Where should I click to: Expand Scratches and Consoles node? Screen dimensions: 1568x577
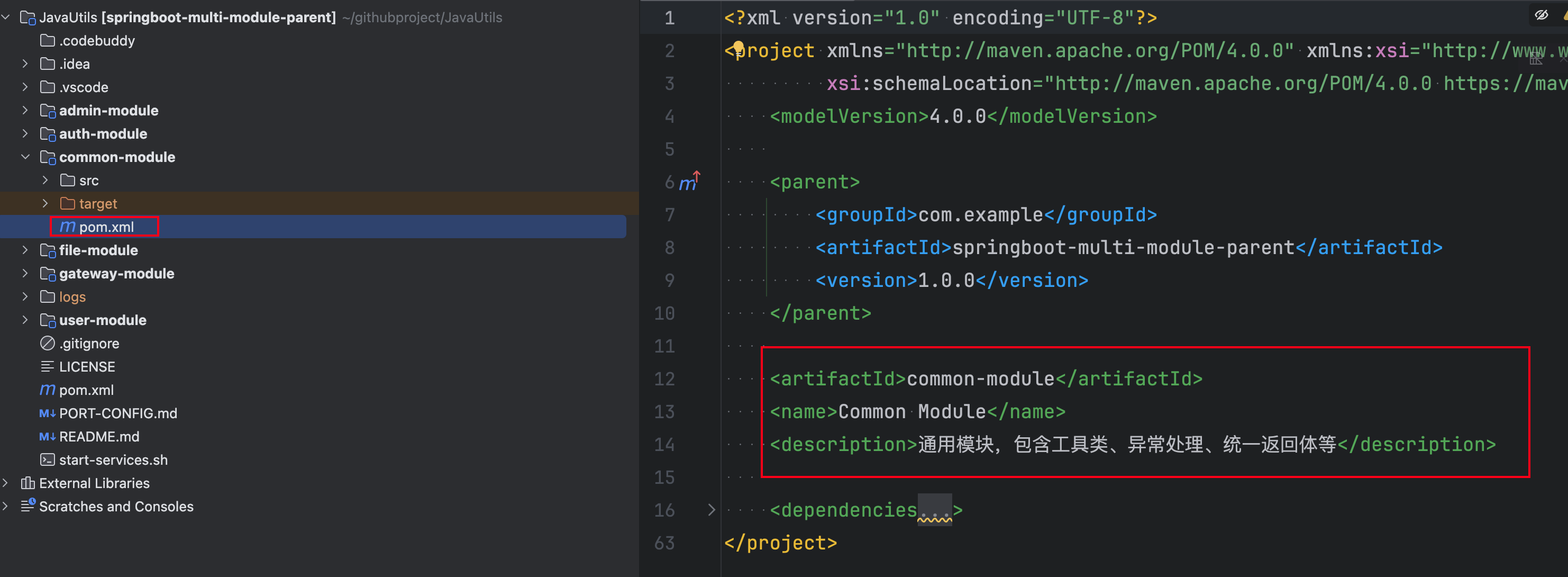click(x=5, y=506)
